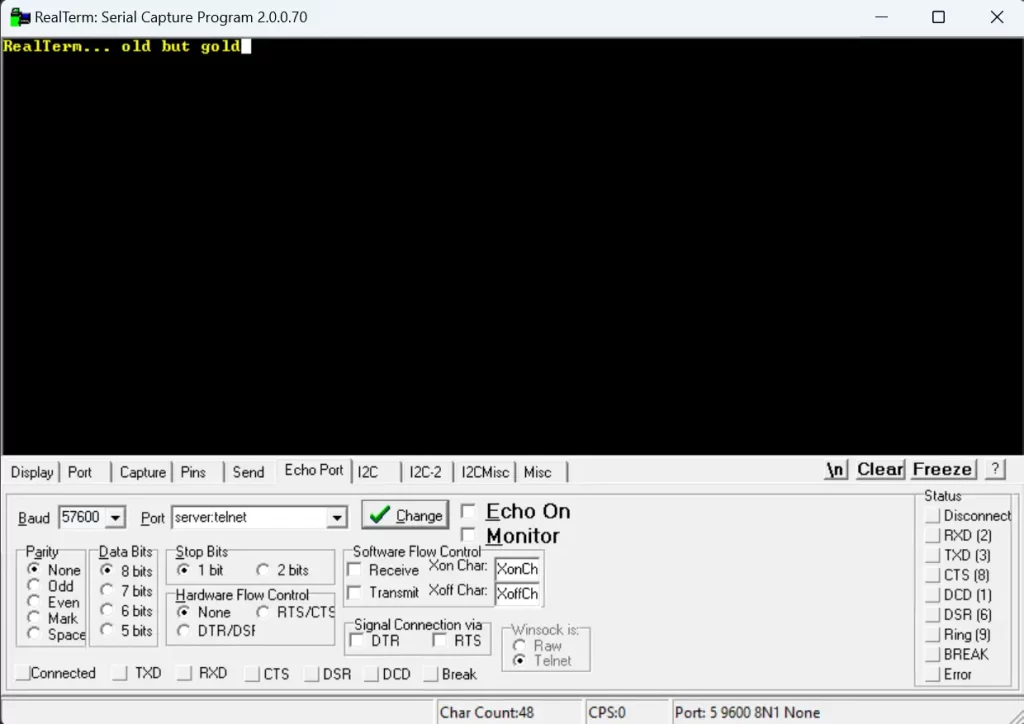Open the I2C tab
The image size is (1024, 724).
click(x=368, y=472)
